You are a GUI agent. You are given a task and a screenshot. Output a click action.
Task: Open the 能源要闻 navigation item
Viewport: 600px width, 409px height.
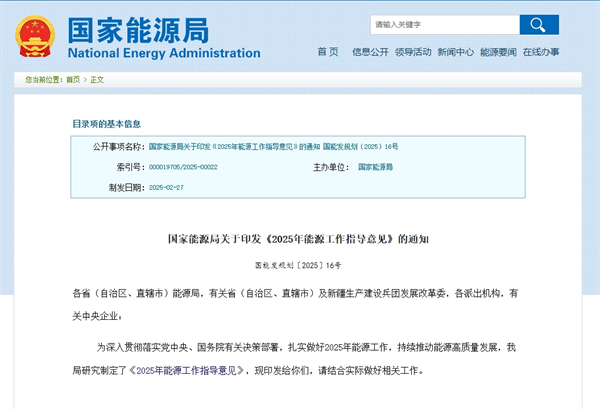[x=498, y=52]
